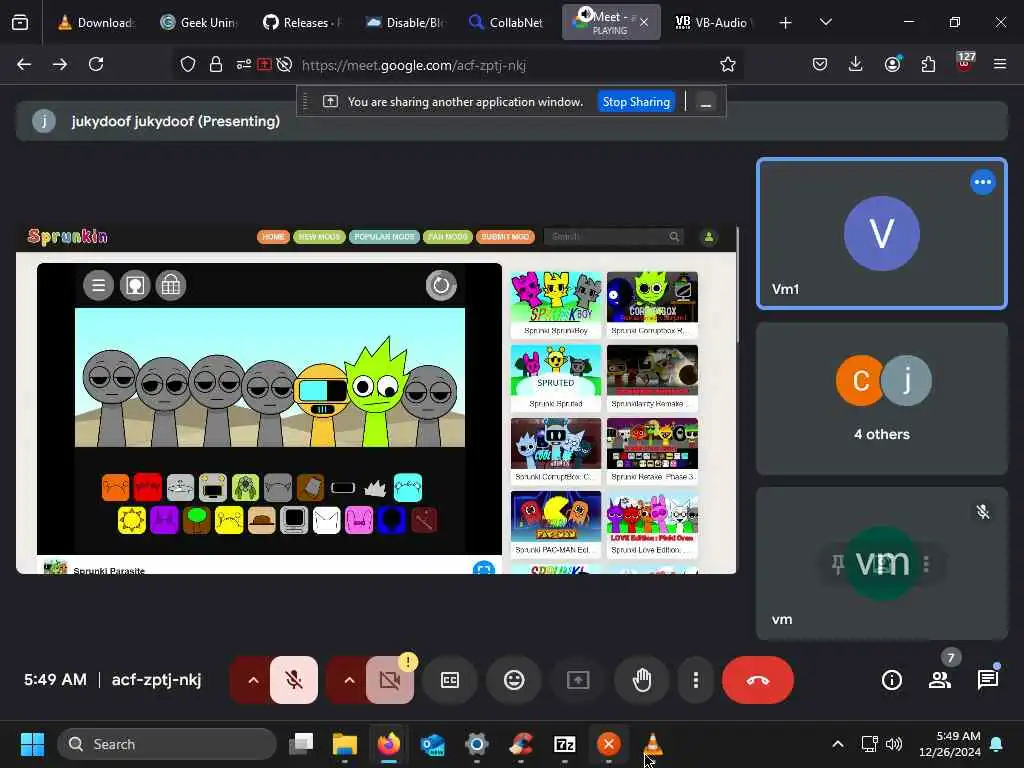Open File Explorer from taskbar

pos(345,744)
